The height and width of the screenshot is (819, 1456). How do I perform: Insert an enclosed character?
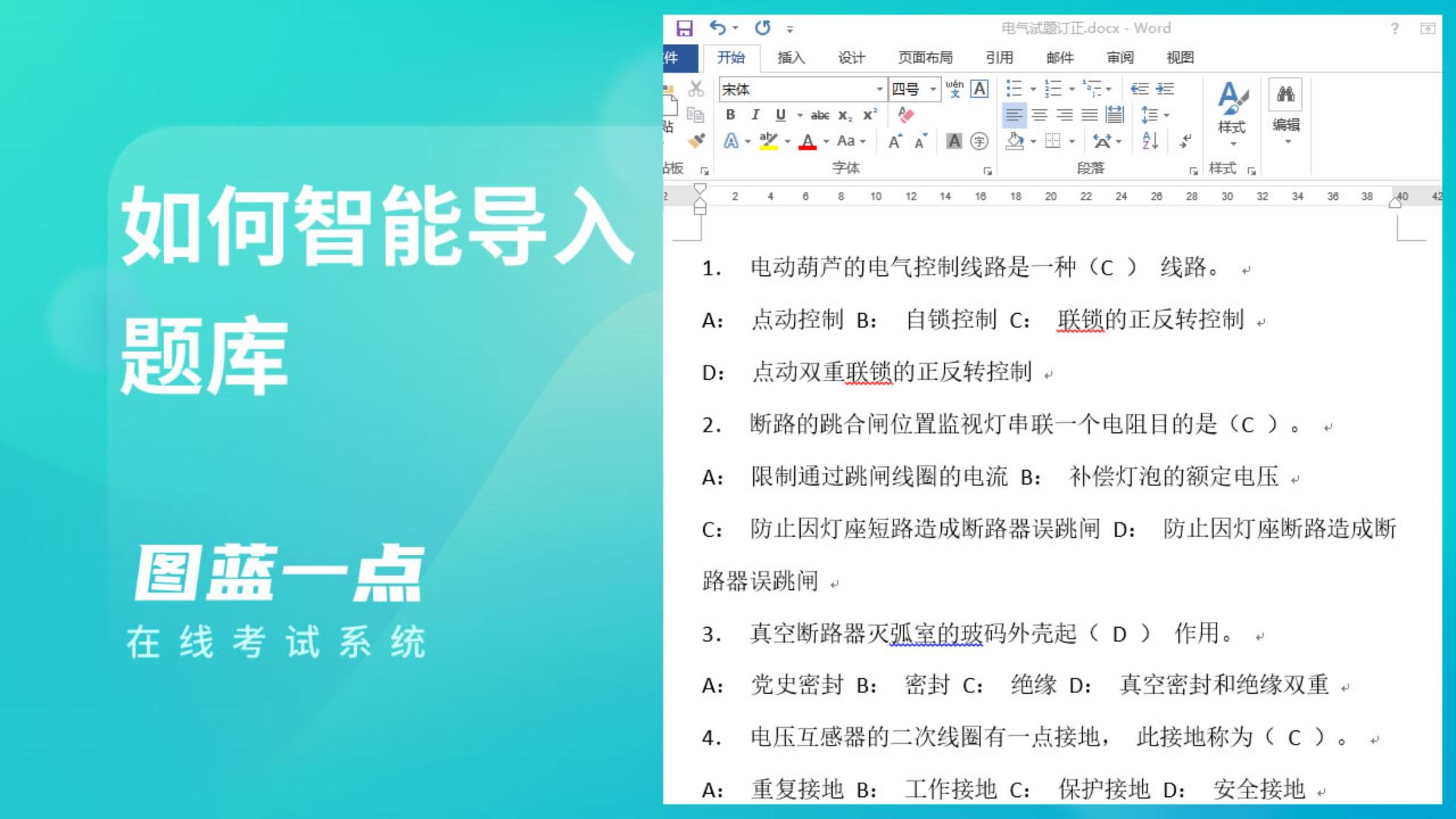click(980, 141)
